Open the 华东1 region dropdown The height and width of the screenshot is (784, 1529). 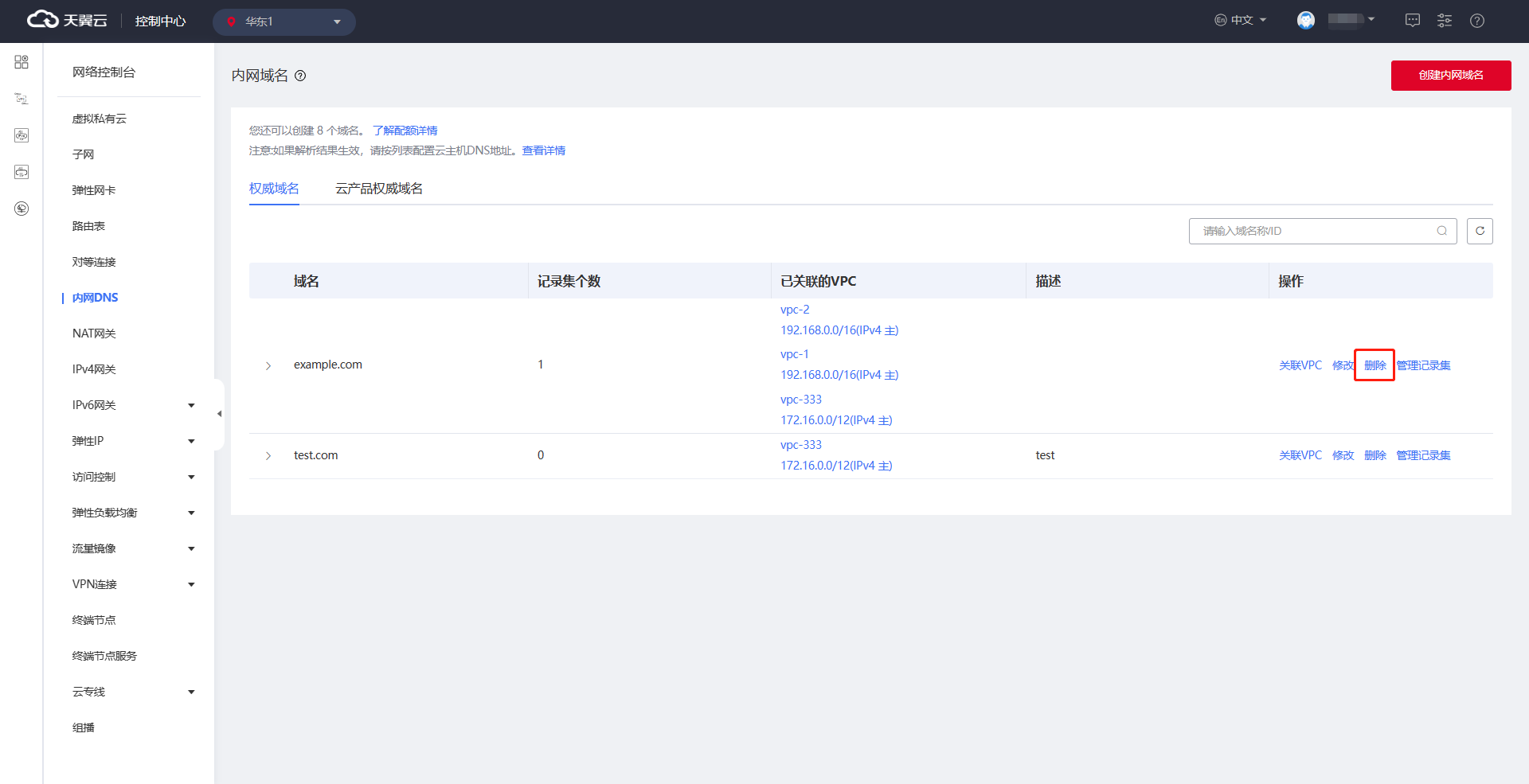(284, 21)
